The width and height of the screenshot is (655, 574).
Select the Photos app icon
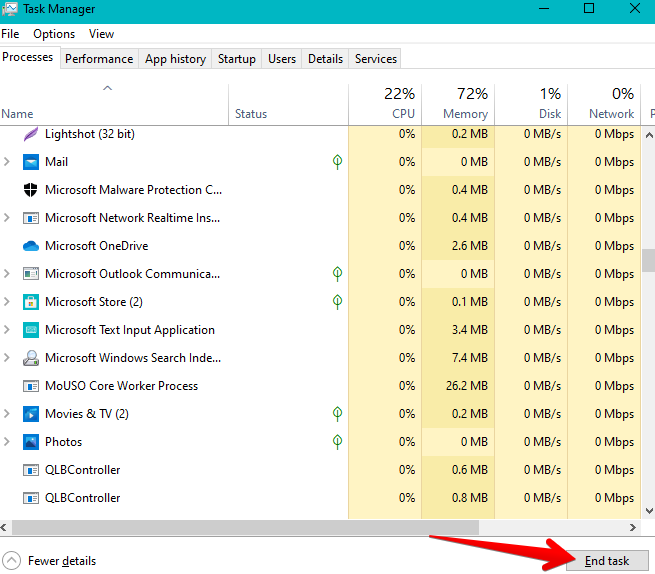click(x=31, y=442)
